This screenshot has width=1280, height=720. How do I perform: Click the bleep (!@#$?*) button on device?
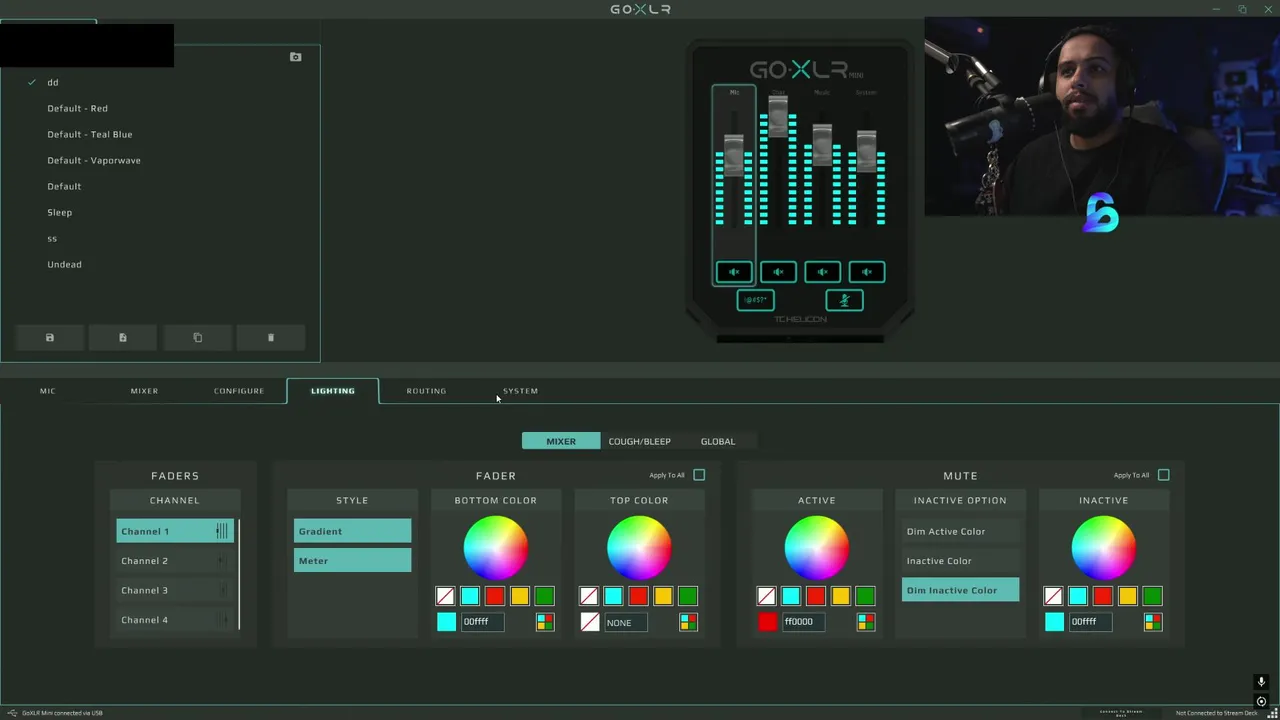click(755, 300)
